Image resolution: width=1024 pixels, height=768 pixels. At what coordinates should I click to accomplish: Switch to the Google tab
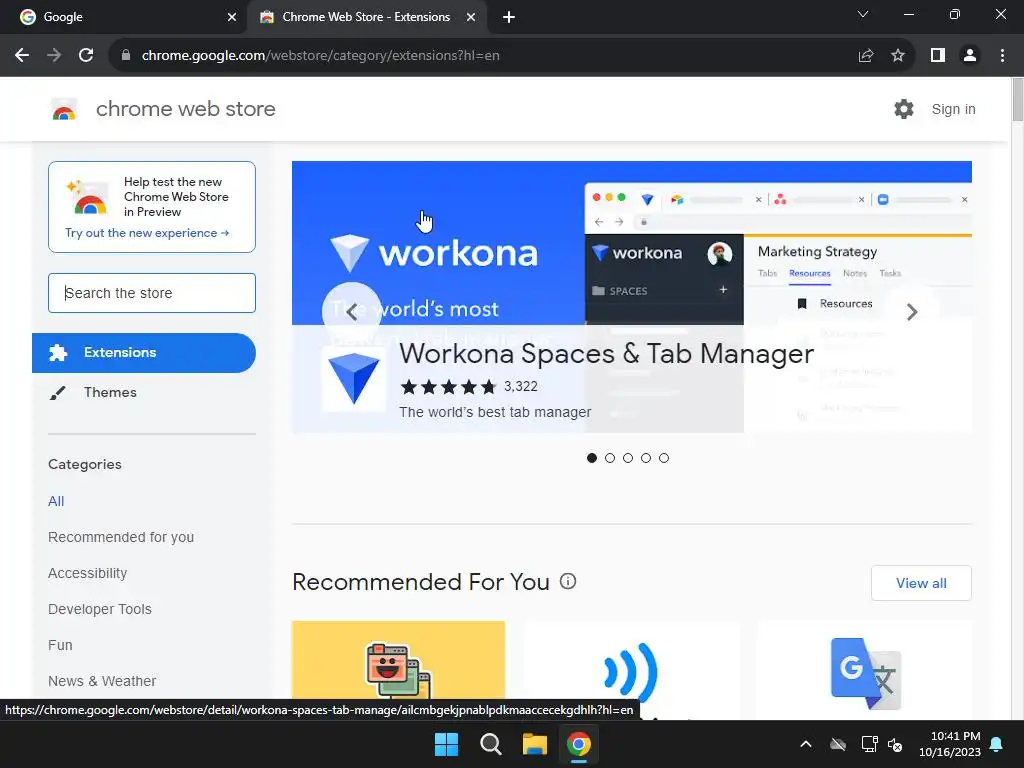[124, 17]
